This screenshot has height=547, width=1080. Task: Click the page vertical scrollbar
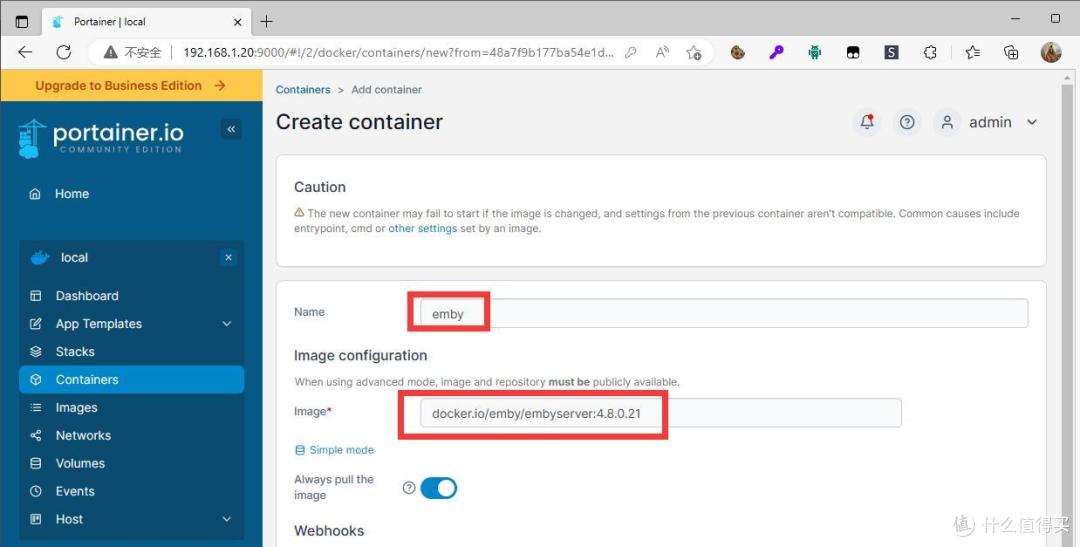pos(1068,309)
